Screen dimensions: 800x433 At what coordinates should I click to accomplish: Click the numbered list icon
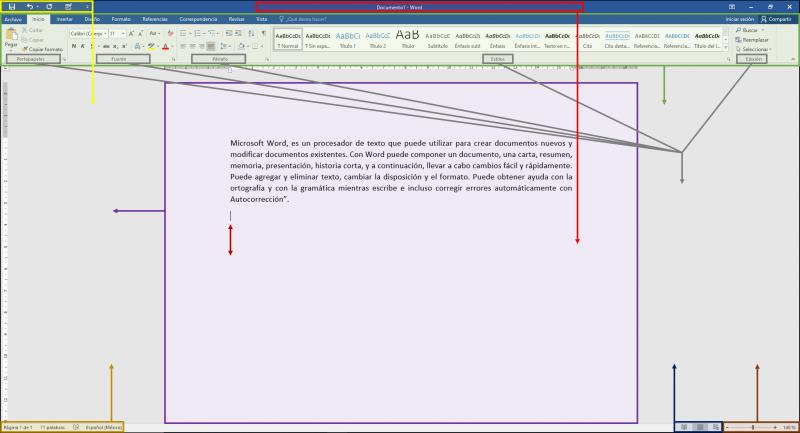197,34
